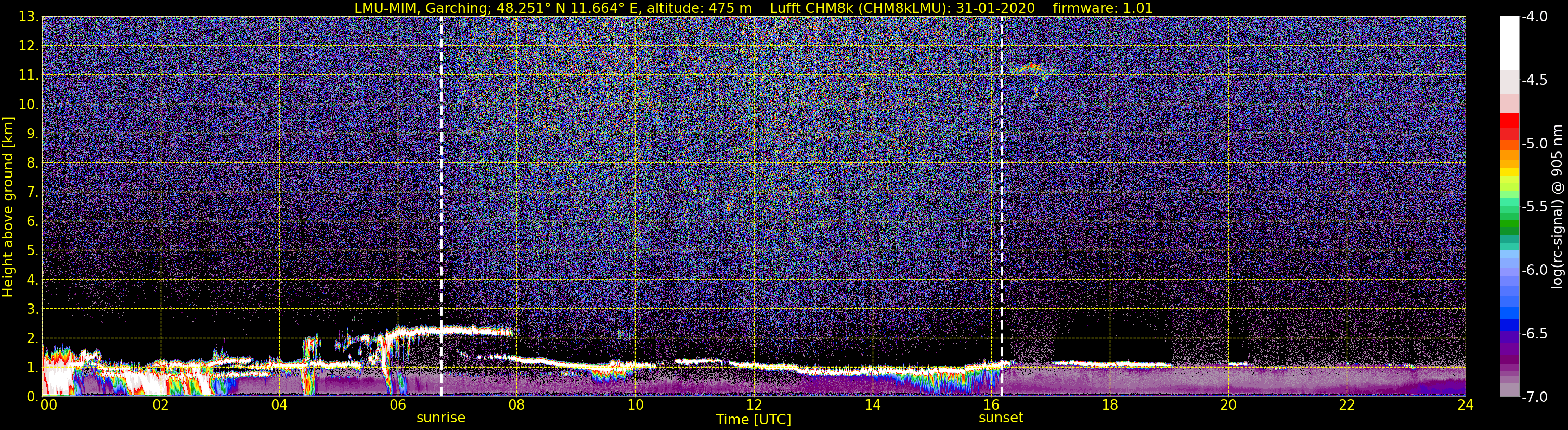Click the '-4.5' colorbar tick label
Image resolution: width=1568 pixels, height=430 pixels.
click(1535, 80)
